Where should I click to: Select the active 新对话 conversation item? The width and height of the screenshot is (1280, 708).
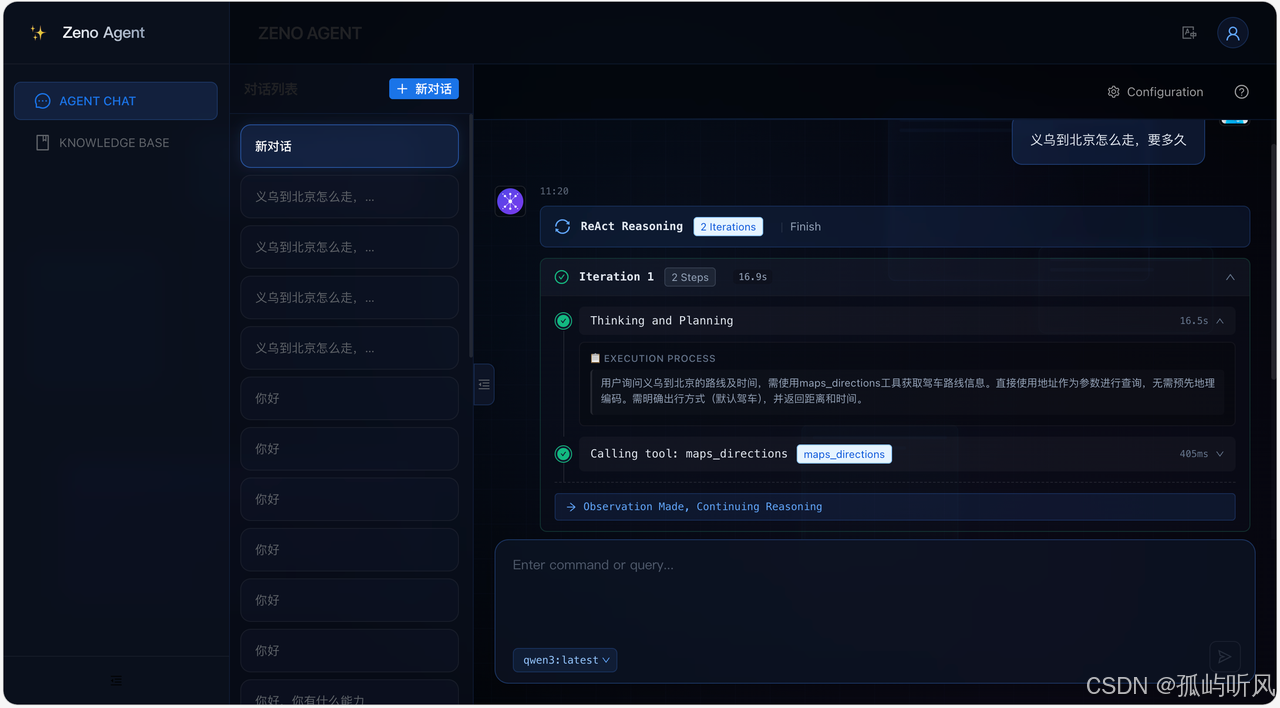coord(349,146)
